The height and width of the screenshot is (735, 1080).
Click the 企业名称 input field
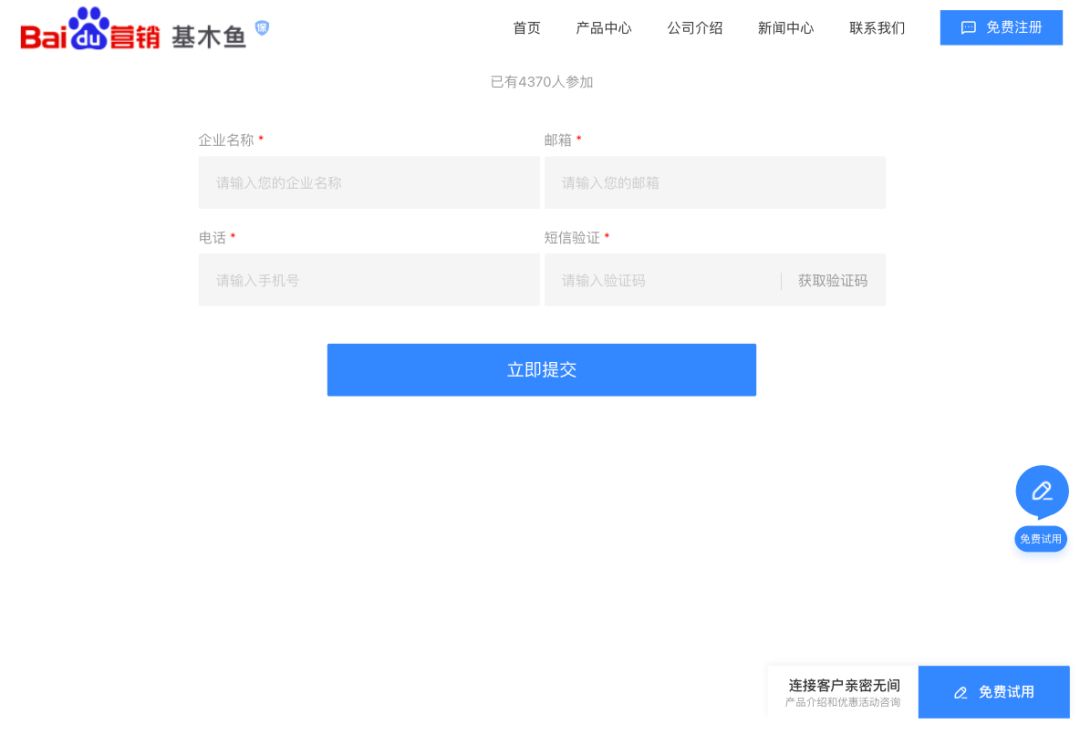pyautogui.click(x=368, y=182)
